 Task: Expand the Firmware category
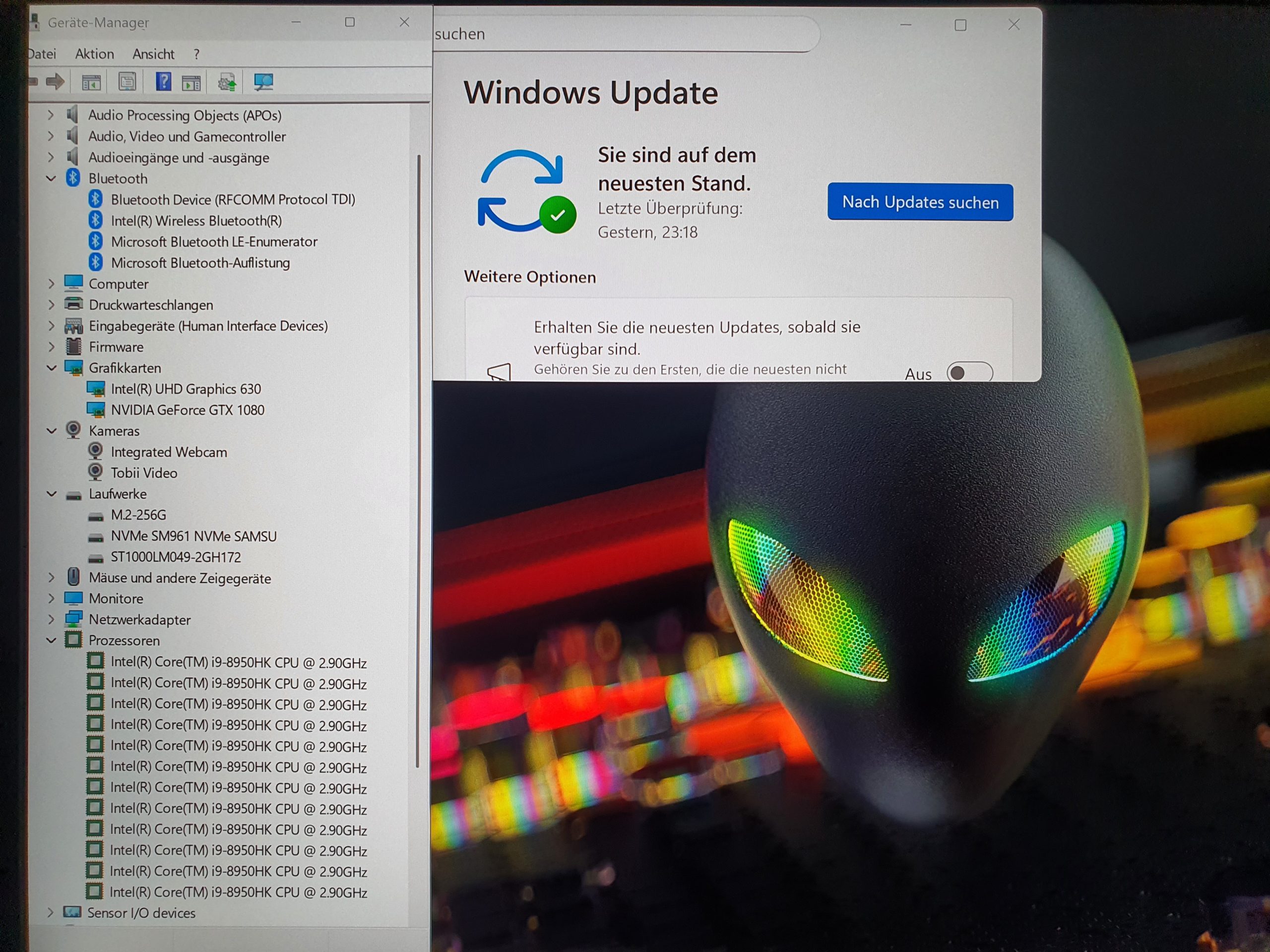51,347
